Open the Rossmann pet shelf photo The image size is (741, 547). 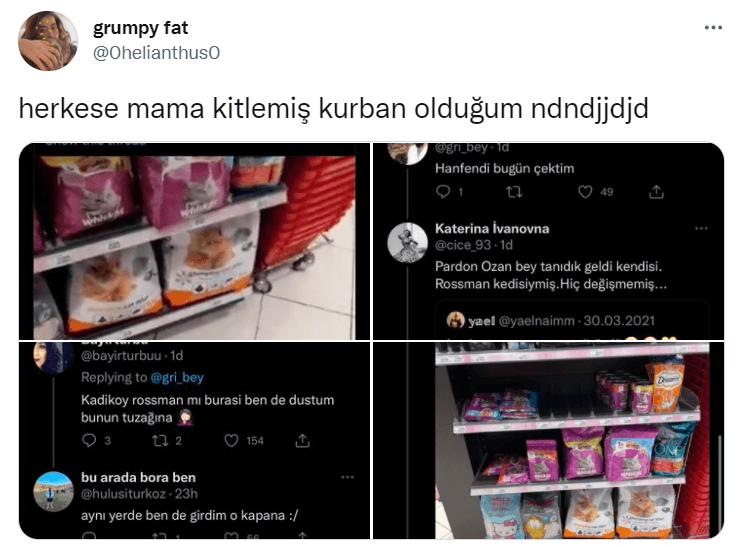coord(548,441)
